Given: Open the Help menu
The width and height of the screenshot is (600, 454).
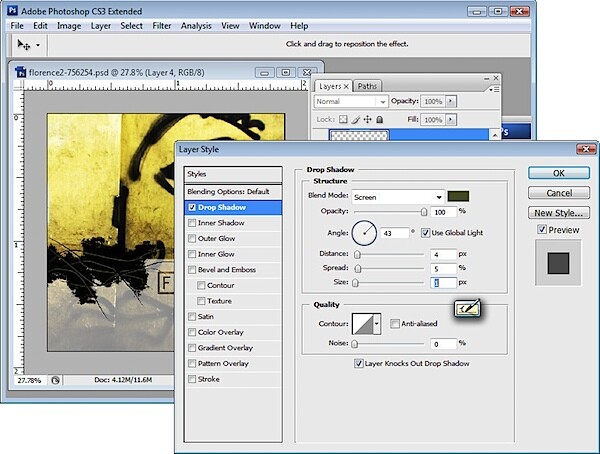Looking at the screenshot, I should pos(299,26).
